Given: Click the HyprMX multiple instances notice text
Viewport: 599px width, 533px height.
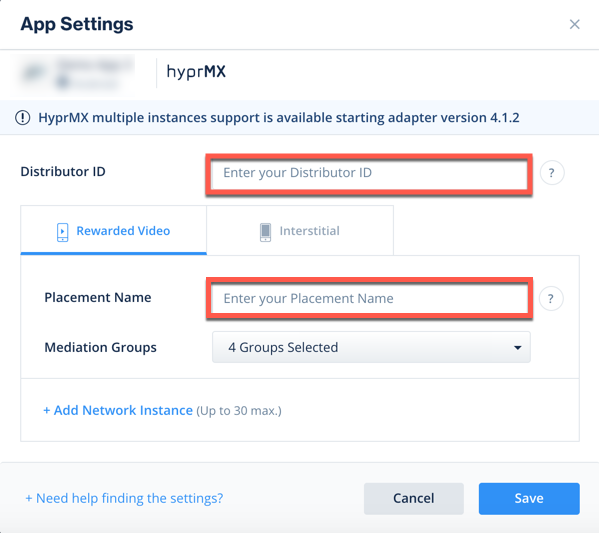Looking at the screenshot, I should [279, 118].
